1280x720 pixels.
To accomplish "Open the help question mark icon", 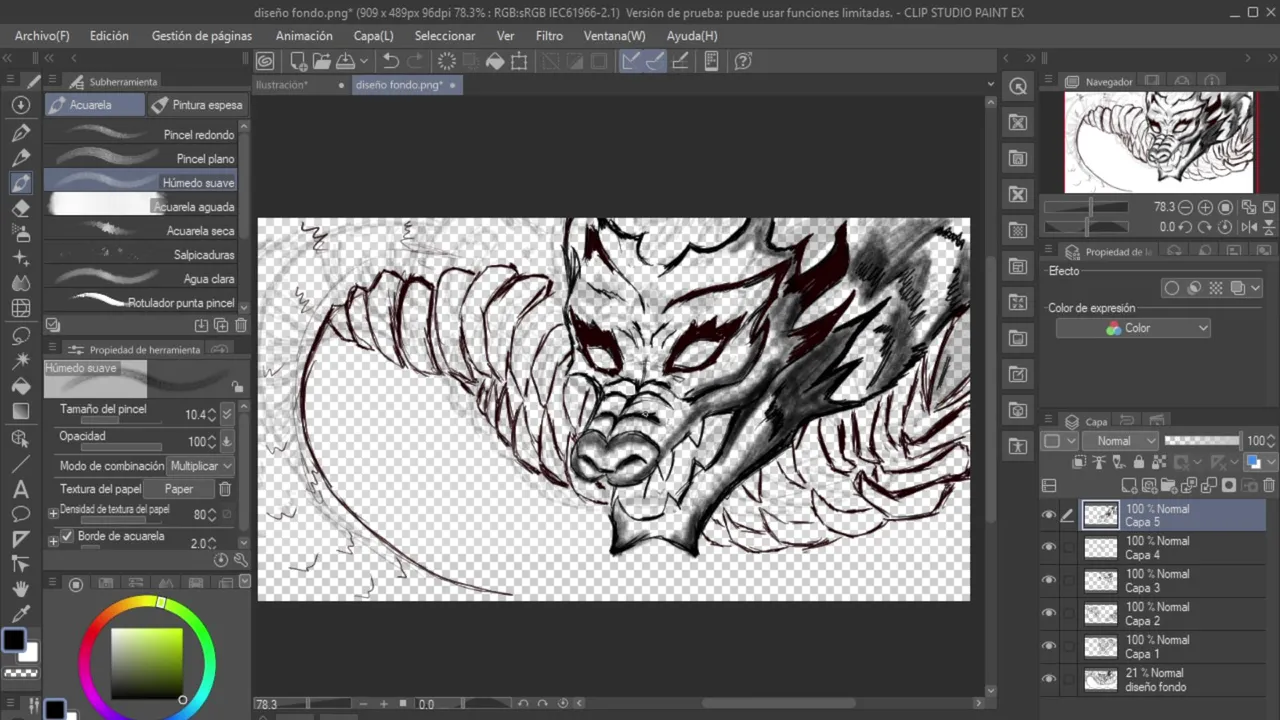I will click(x=743, y=61).
